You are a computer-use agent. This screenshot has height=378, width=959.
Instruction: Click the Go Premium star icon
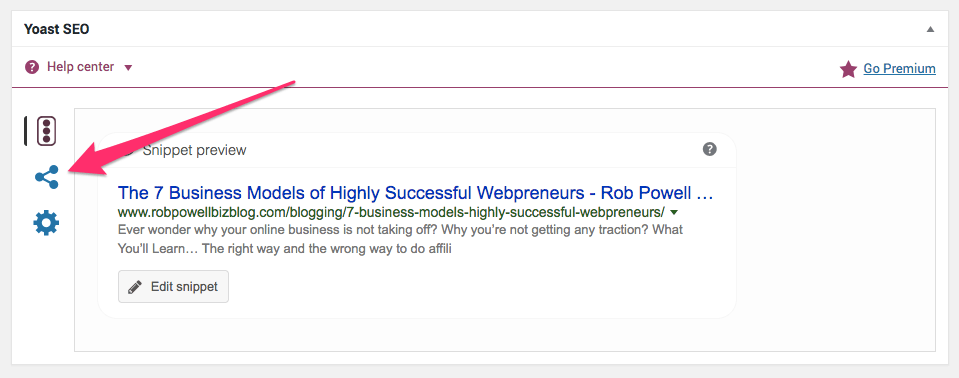point(848,69)
